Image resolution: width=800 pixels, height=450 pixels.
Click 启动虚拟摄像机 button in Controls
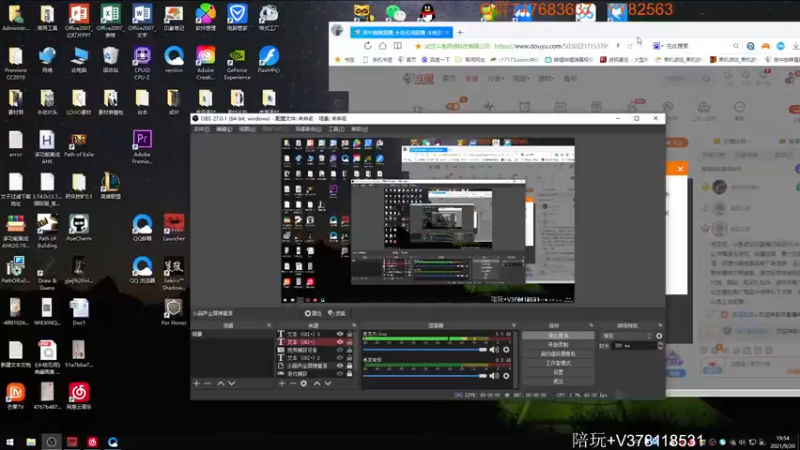point(558,354)
